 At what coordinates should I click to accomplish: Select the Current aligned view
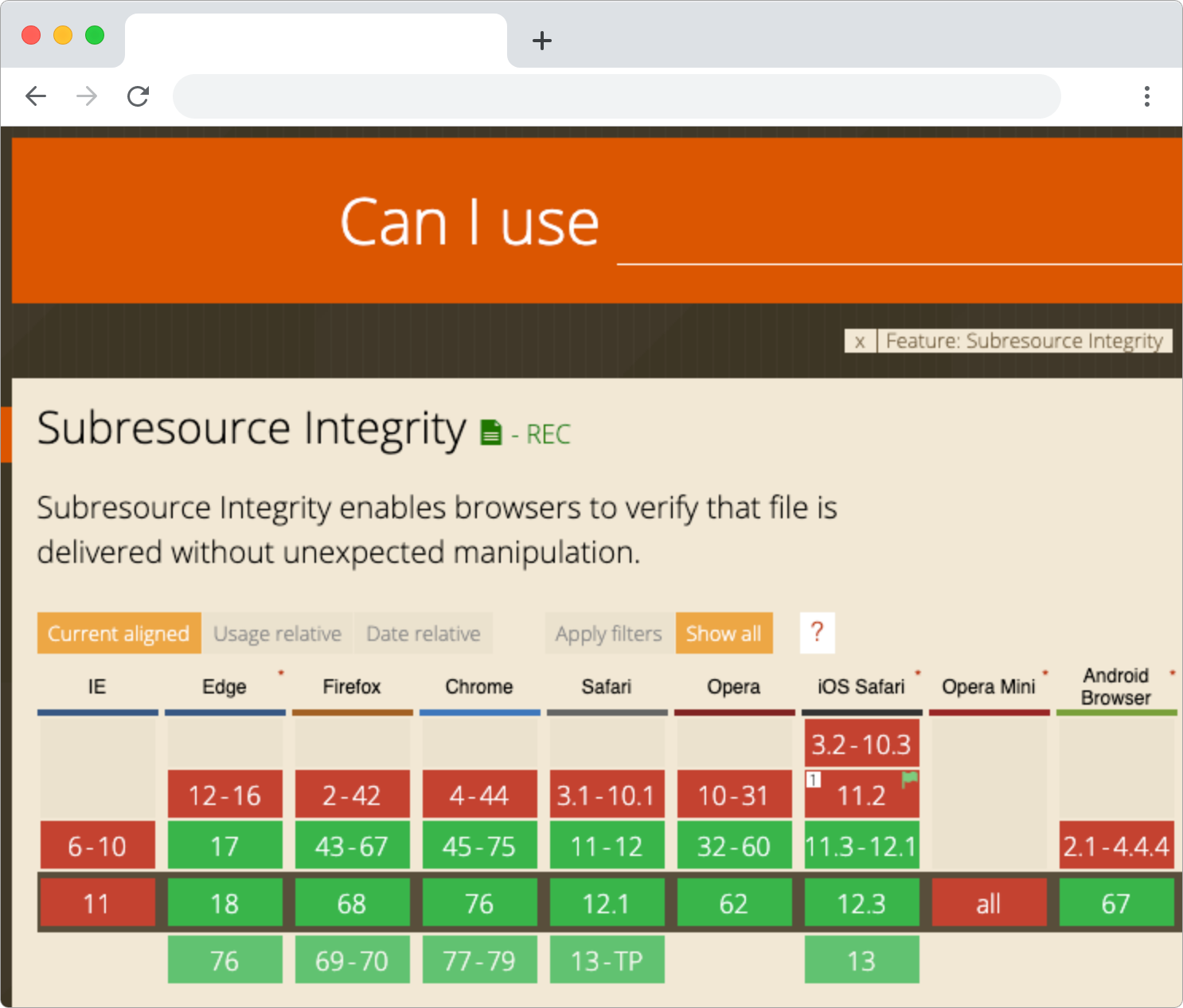point(119,633)
